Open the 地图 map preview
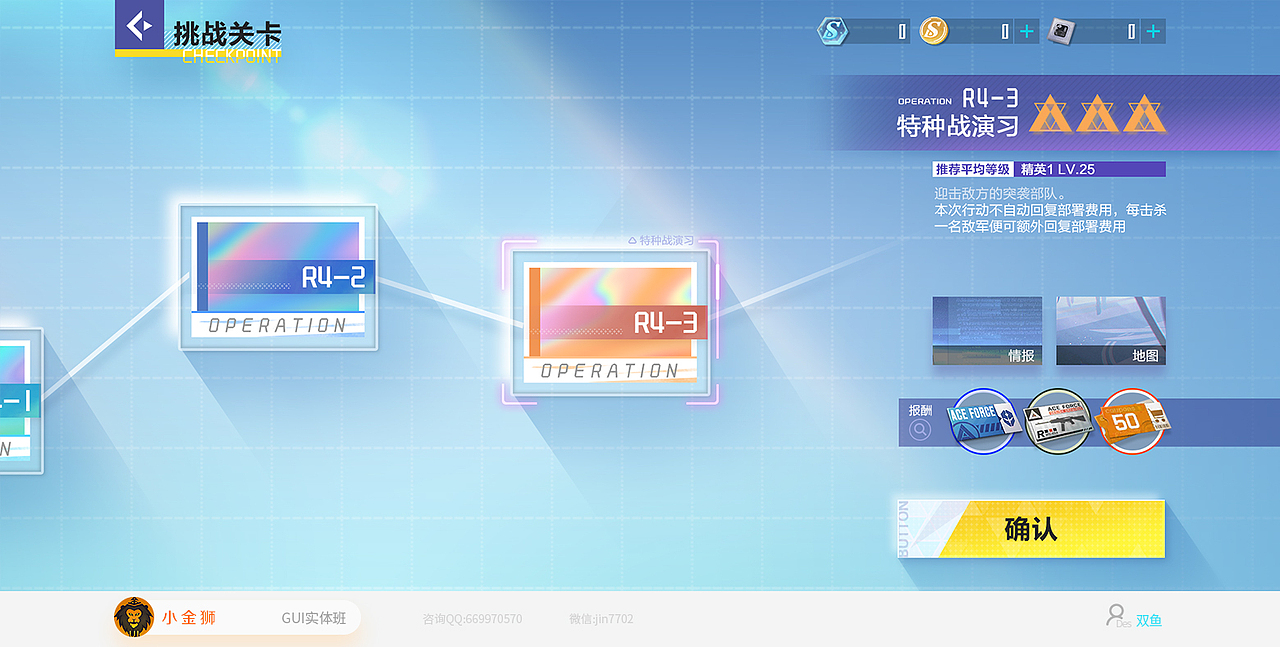 click(x=1111, y=331)
